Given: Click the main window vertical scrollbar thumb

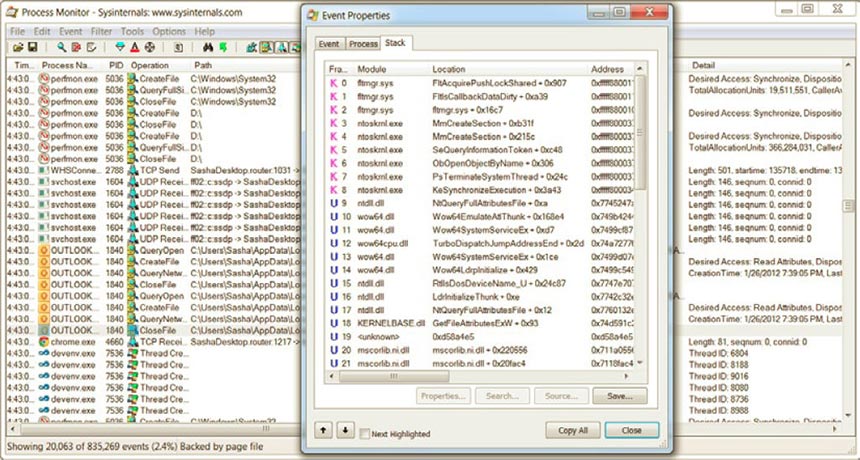Looking at the screenshot, I should 848,207.
